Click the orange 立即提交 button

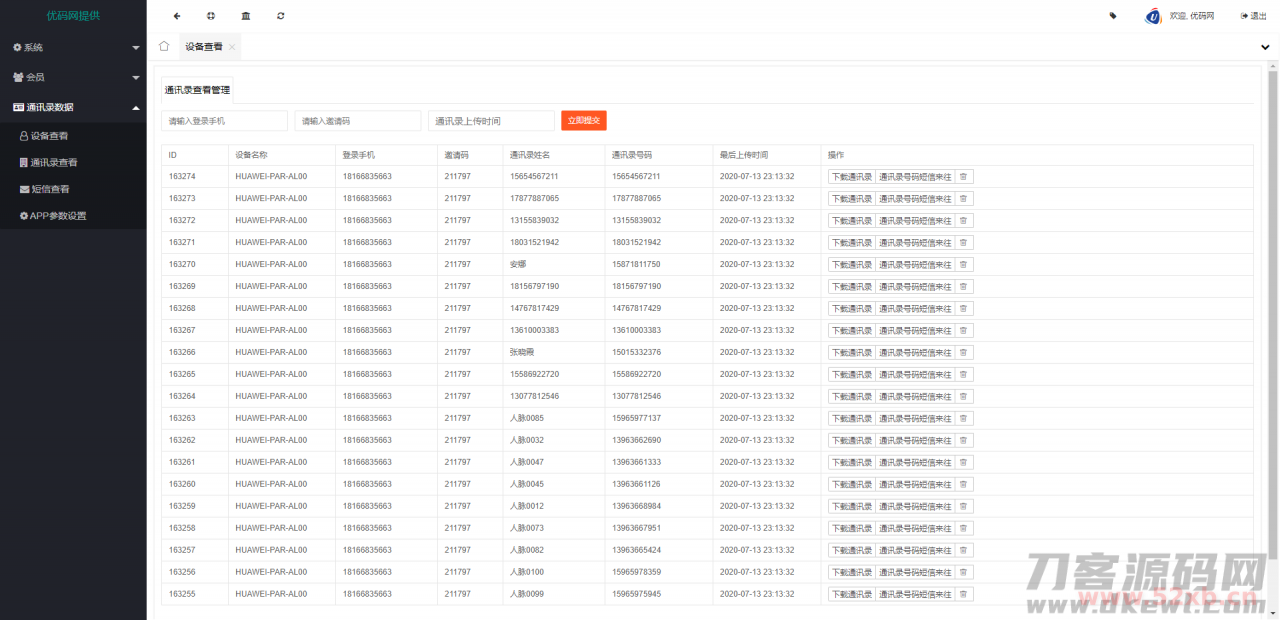583,120
